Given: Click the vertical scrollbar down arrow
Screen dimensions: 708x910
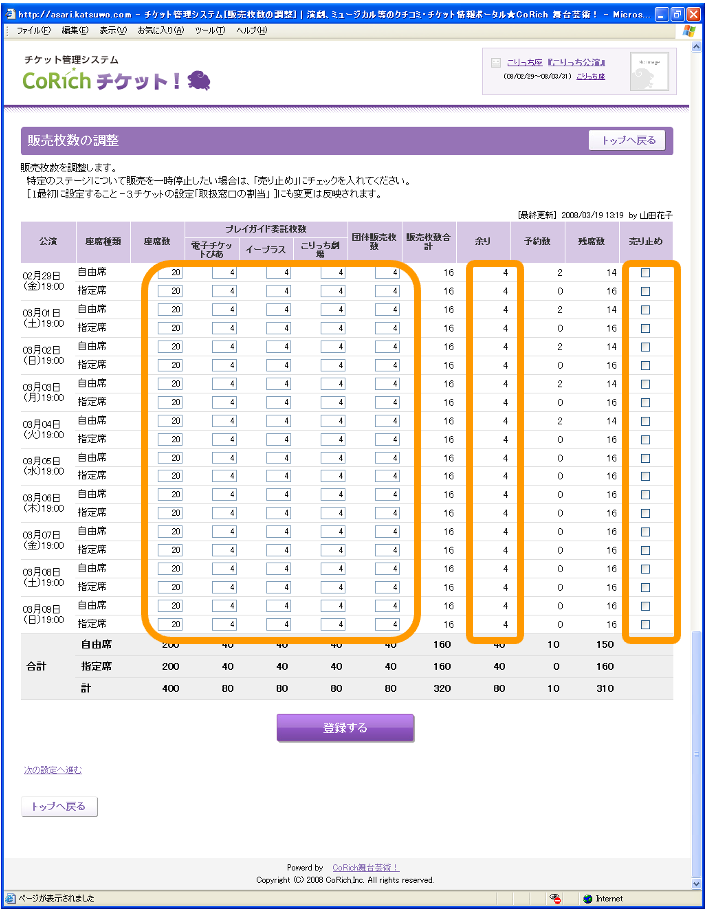Looking at the screenshot, I should point(696,883).
